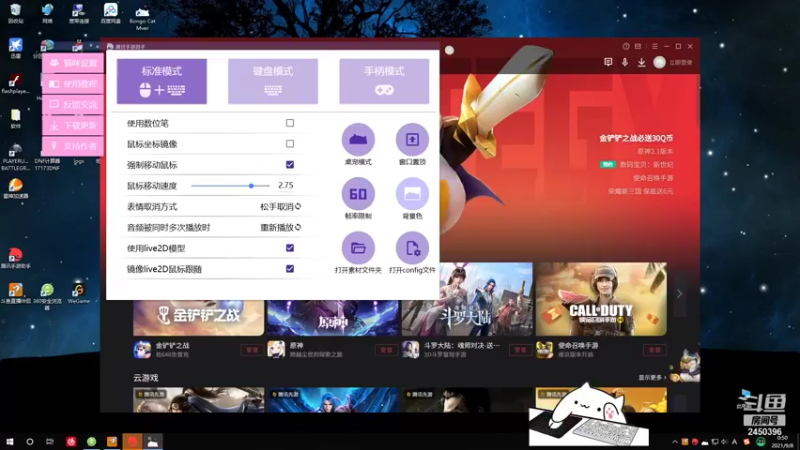Click the Bongo Cat overlay character
Viewport: 800px width, 450px height.
587,414
